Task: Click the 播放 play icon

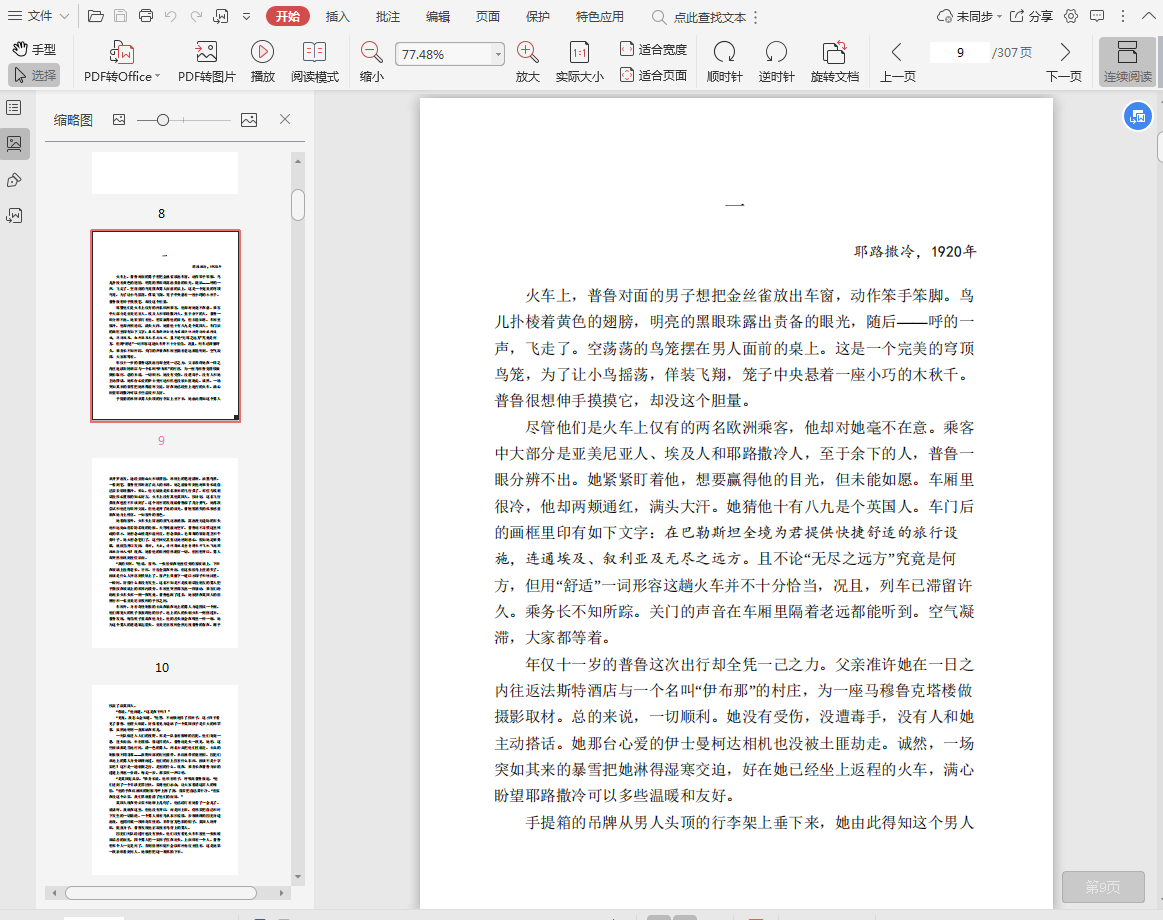Action: (262, 52)
